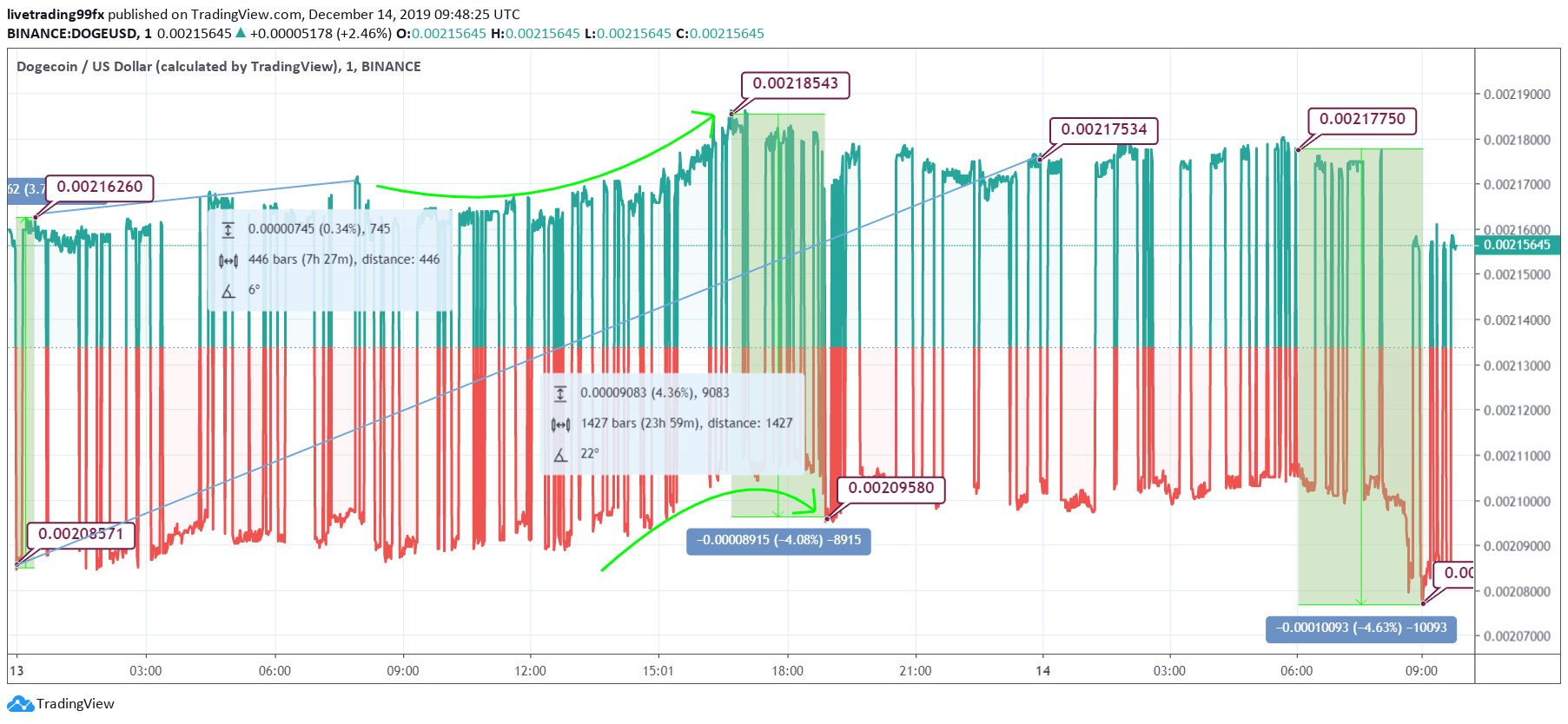Click the +0.00005178 (+2.46%) change value

tap(321, 34)
